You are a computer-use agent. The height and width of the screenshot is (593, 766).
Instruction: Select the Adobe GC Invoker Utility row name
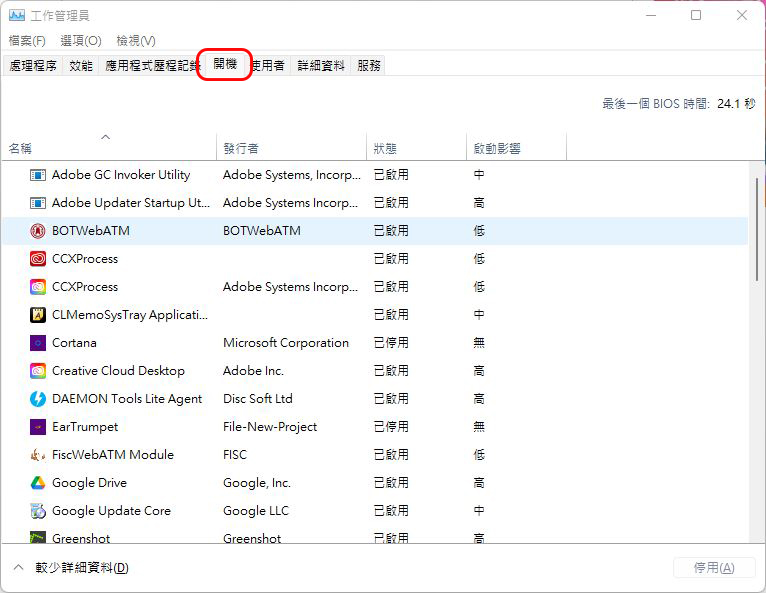tap(121, 175)
